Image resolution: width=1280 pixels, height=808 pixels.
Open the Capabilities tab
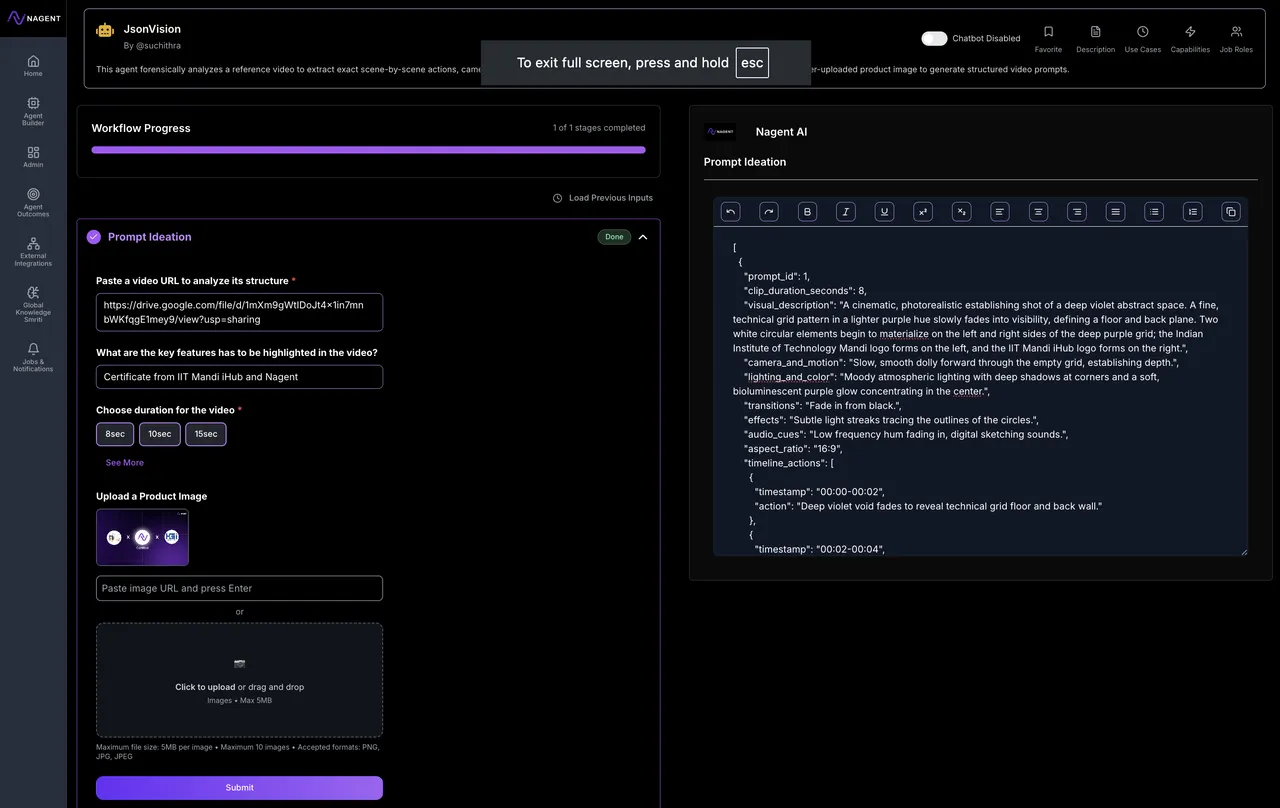point(1189,38)
